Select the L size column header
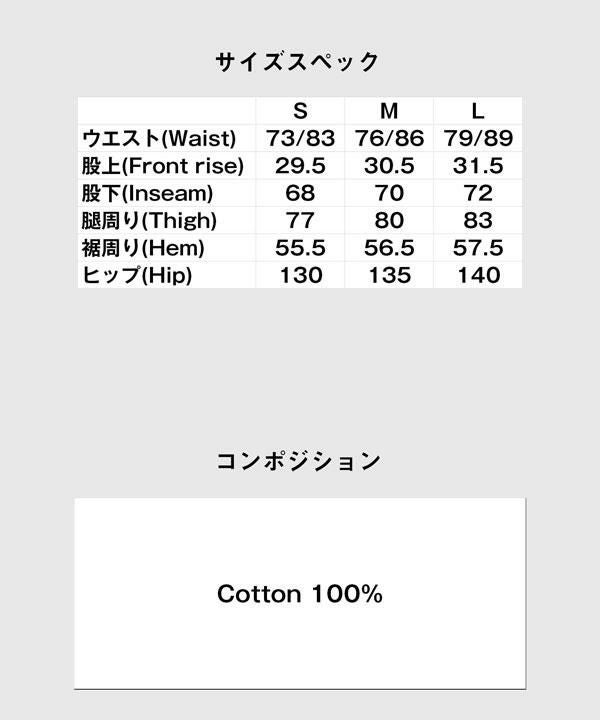This screenshot has width=600, height=720. tap(478, 111)
